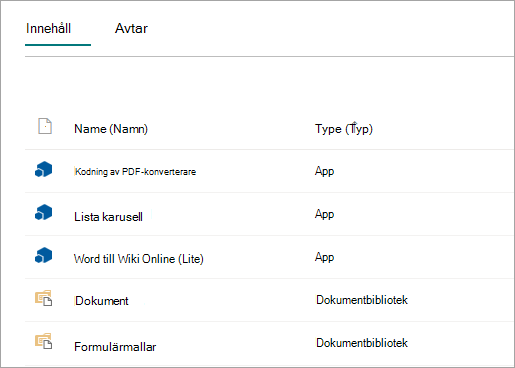
Task: Open the Lista karusell app
Action: [x=108, y=217]
